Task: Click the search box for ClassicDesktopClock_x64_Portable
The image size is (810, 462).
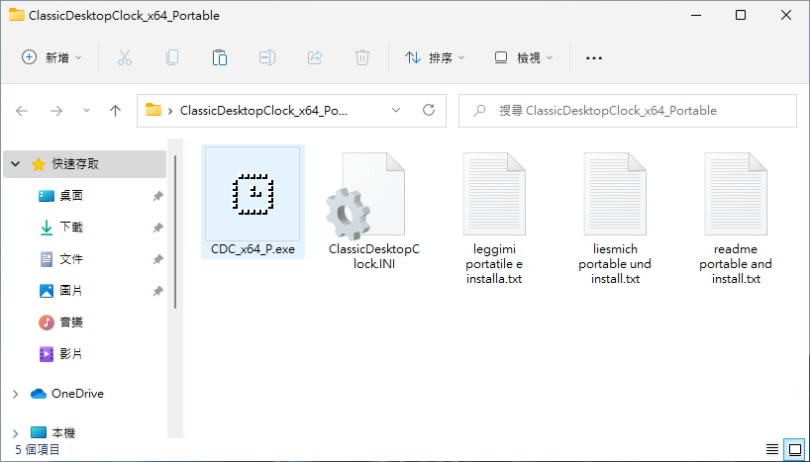Action: pos(628,111)
